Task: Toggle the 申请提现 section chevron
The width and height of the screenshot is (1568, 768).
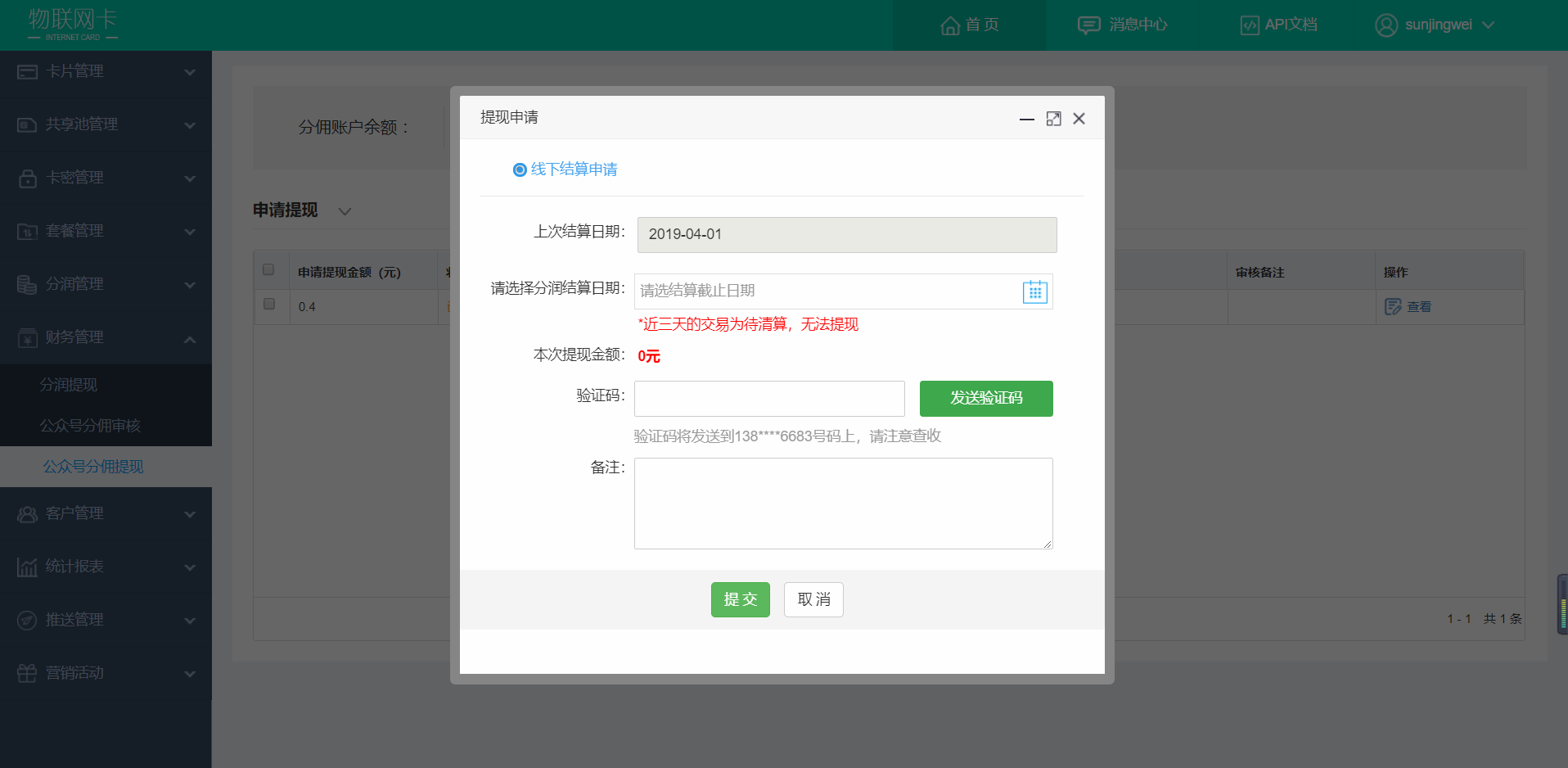Action: point(345,211)
